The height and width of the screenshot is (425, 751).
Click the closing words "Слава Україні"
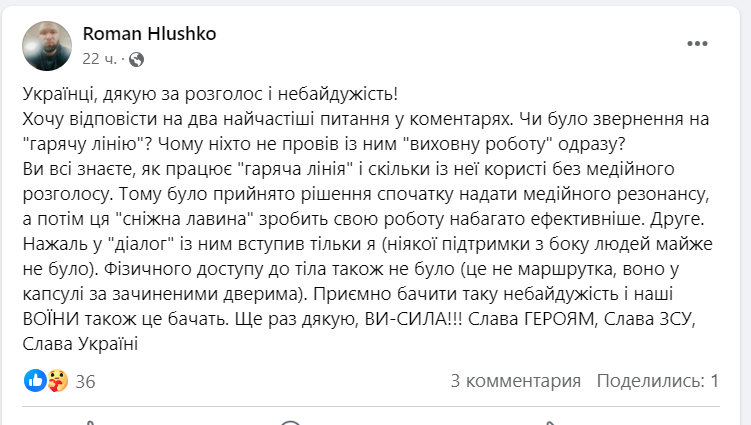pyautogui.click(x=78, y=343)
